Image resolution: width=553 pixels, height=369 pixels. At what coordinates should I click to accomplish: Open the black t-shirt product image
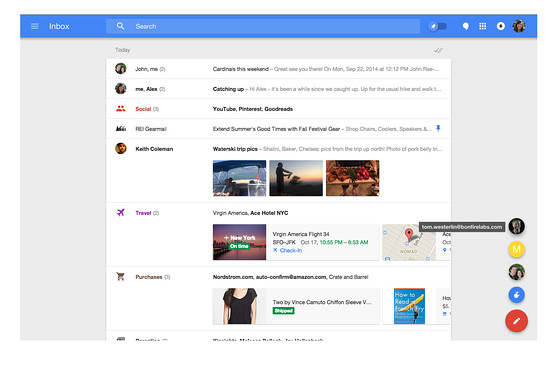pyautogui.click(x=239, y=306)
